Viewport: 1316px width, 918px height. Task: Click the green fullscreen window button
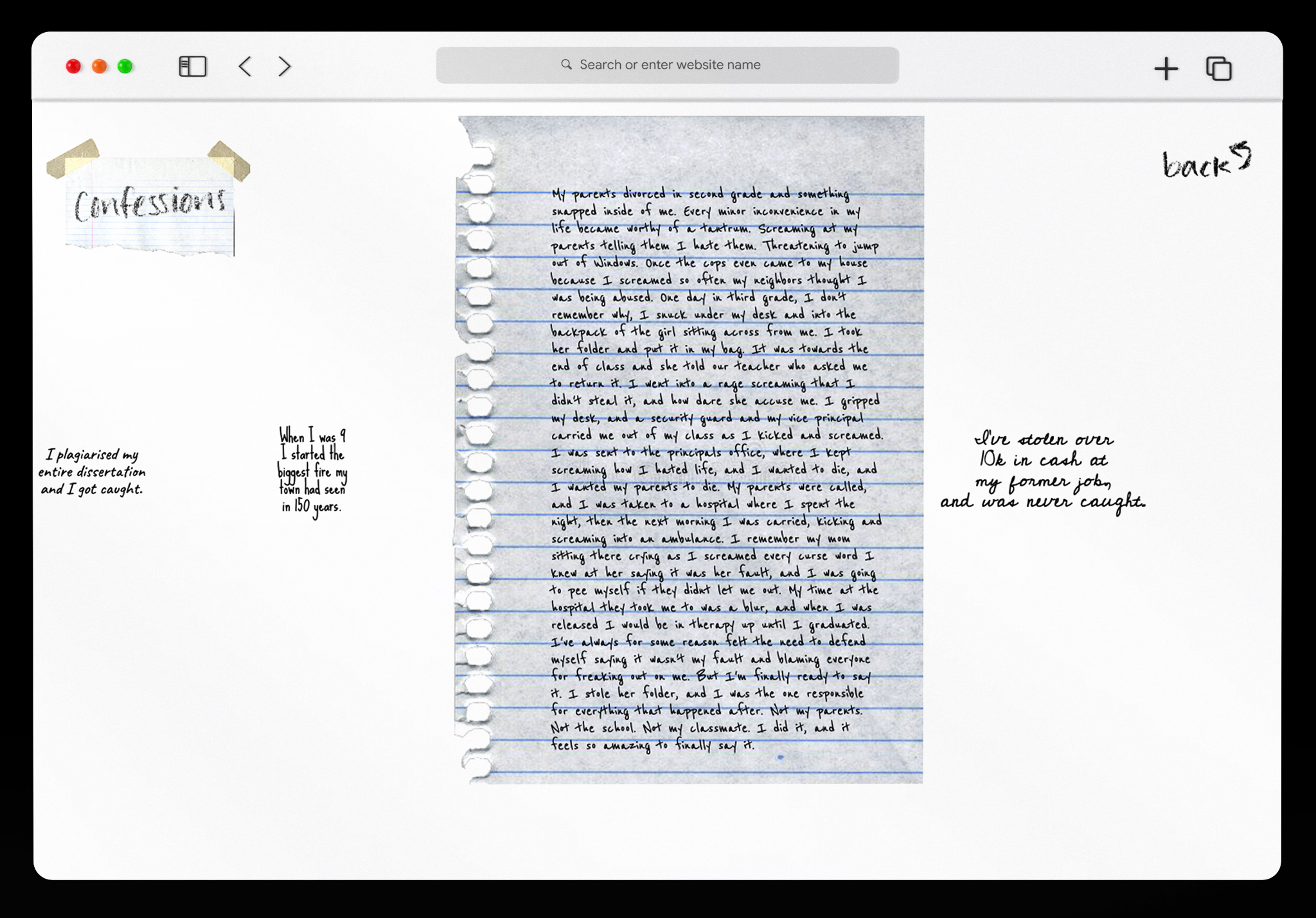[x=125, y=66]
